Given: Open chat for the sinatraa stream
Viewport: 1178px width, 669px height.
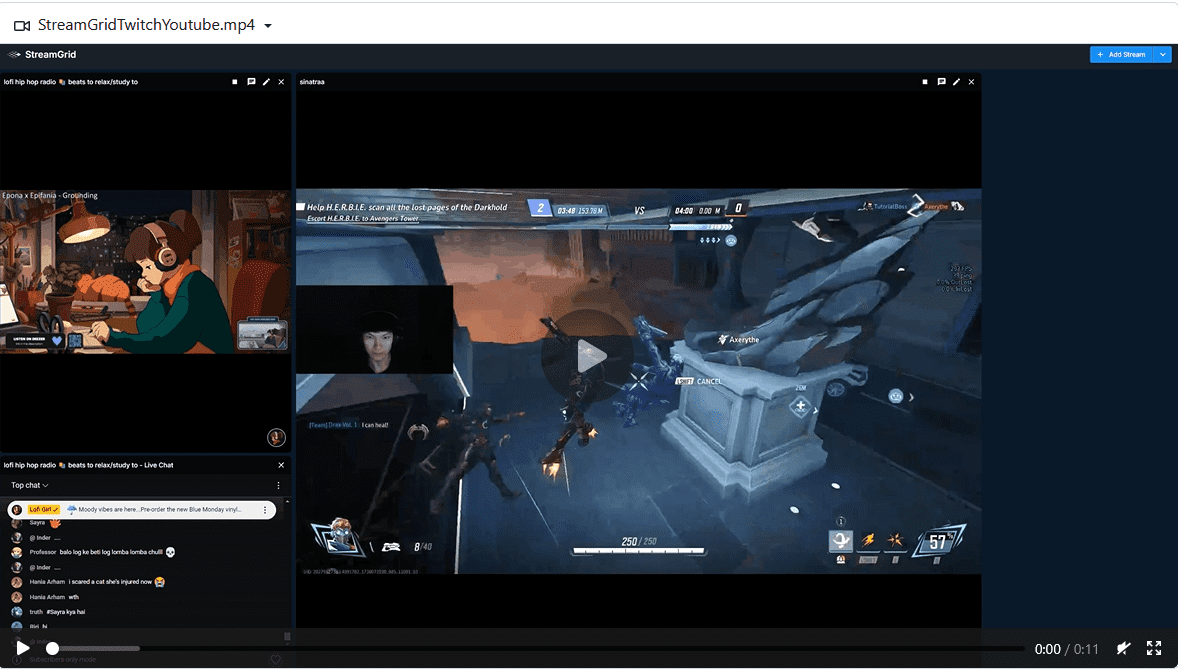Looking at the screenshot, I should pyautogui.click(x=941, y=82).
